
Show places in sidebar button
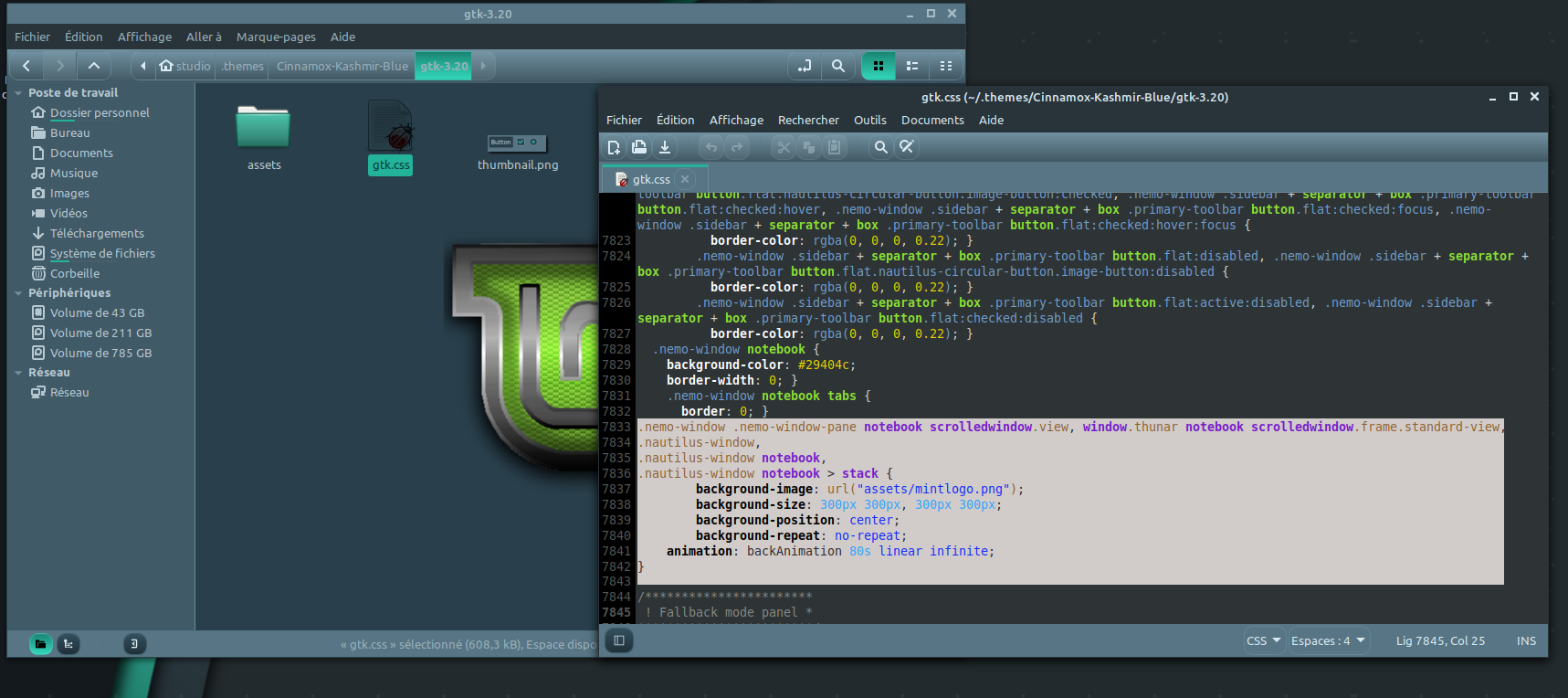point(40,644)
